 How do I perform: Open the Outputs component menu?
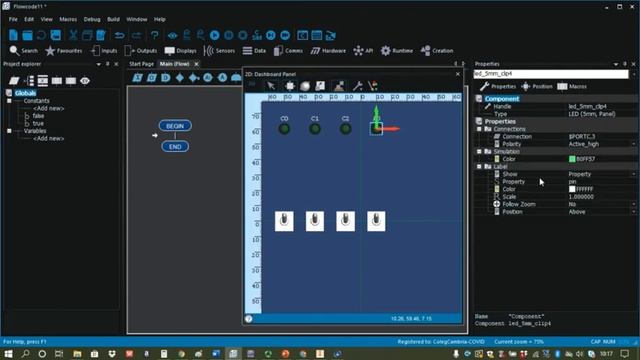(140, 51)
